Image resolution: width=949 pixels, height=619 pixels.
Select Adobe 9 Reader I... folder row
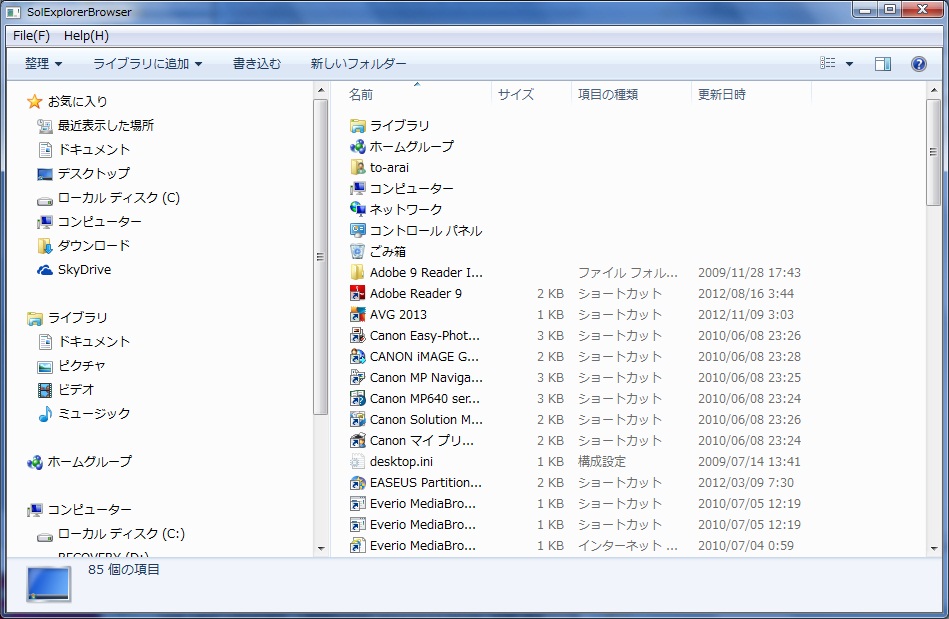575,273
